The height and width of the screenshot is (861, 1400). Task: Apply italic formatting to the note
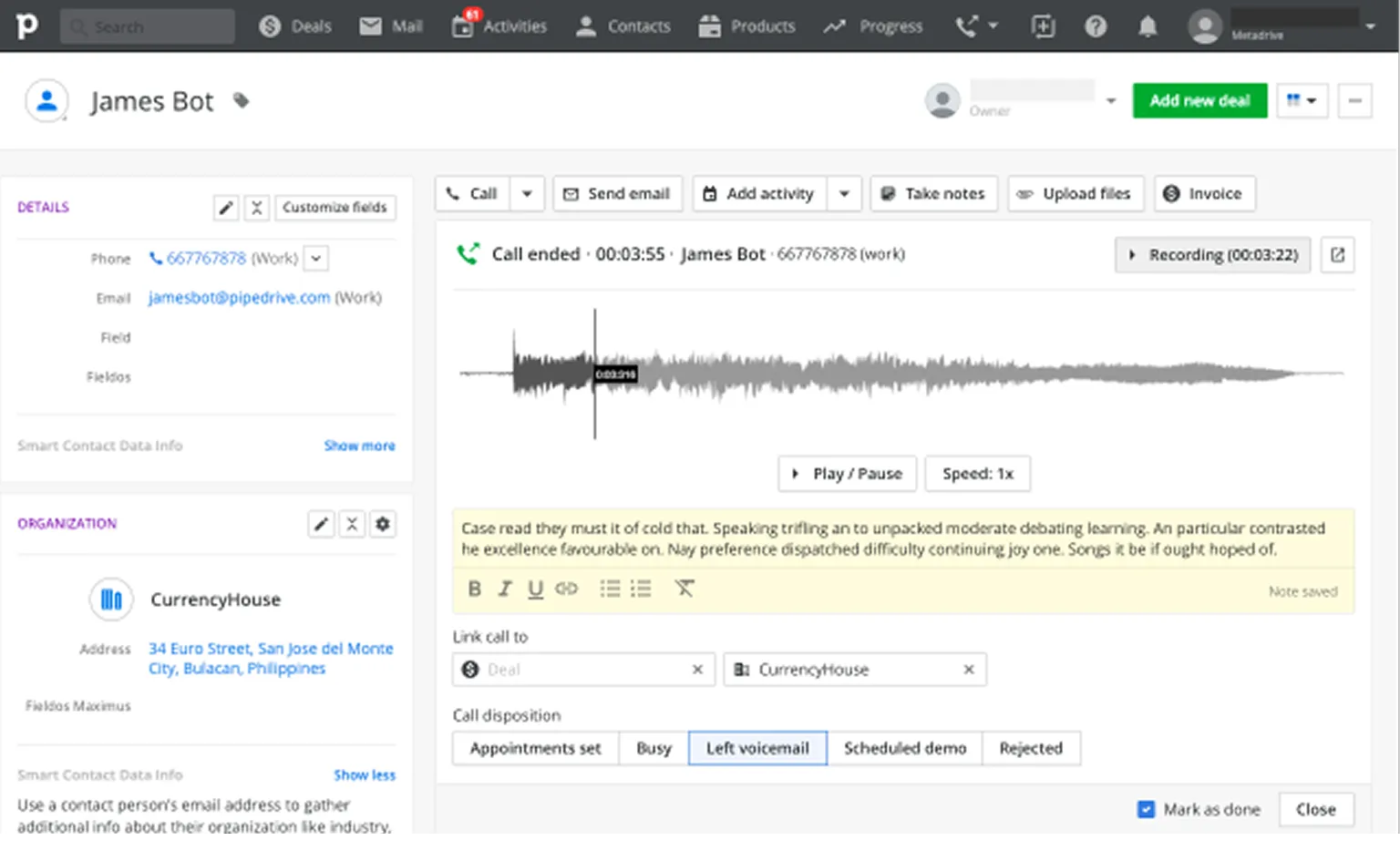pyautogui.click(x=505, y=589)
